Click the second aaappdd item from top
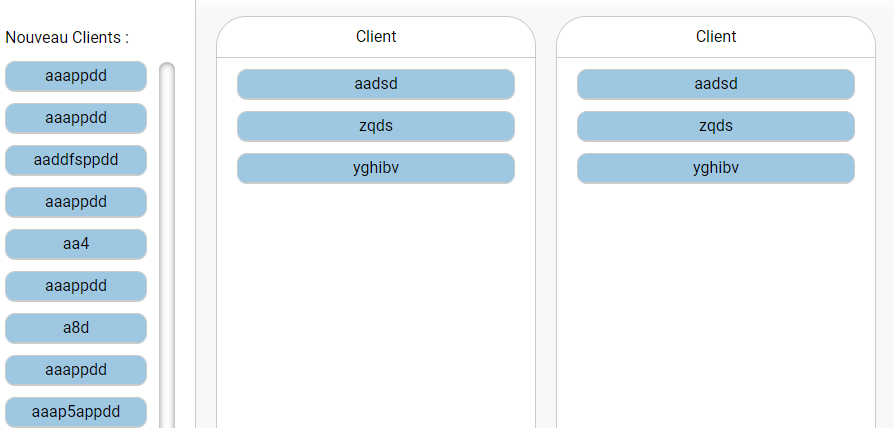894x428 pixels. [76, 118]
